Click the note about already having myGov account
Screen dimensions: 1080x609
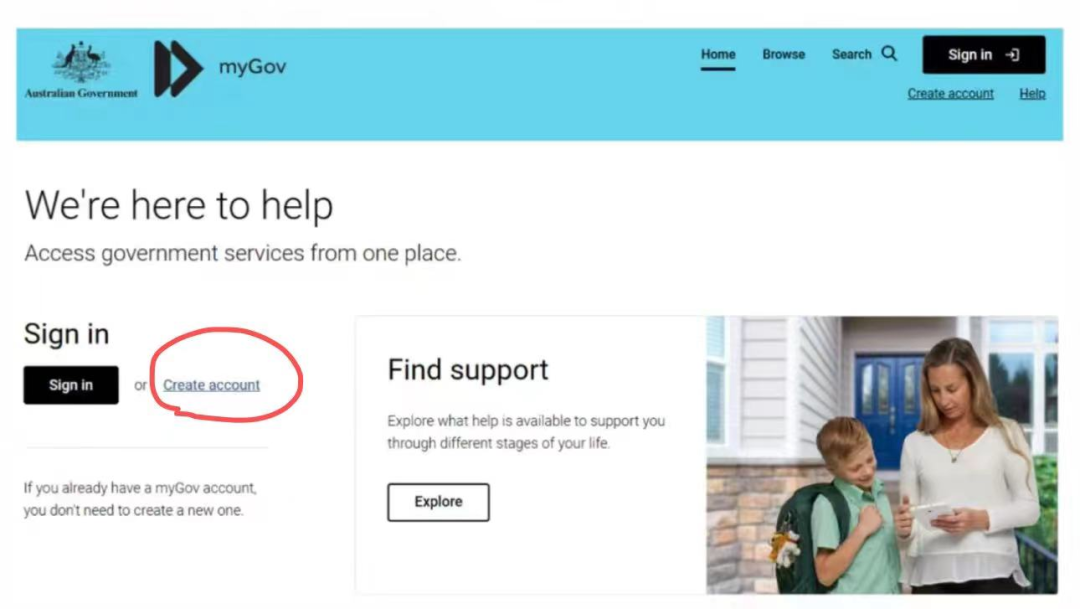[140, 499]
